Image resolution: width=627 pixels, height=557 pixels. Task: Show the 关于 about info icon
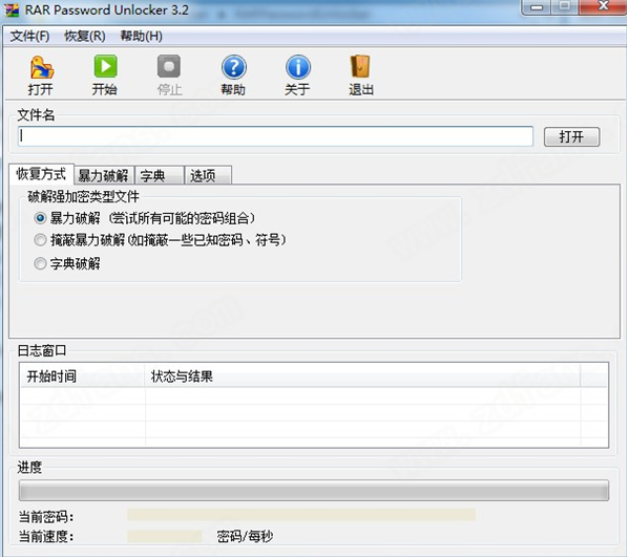coord(298,67)
